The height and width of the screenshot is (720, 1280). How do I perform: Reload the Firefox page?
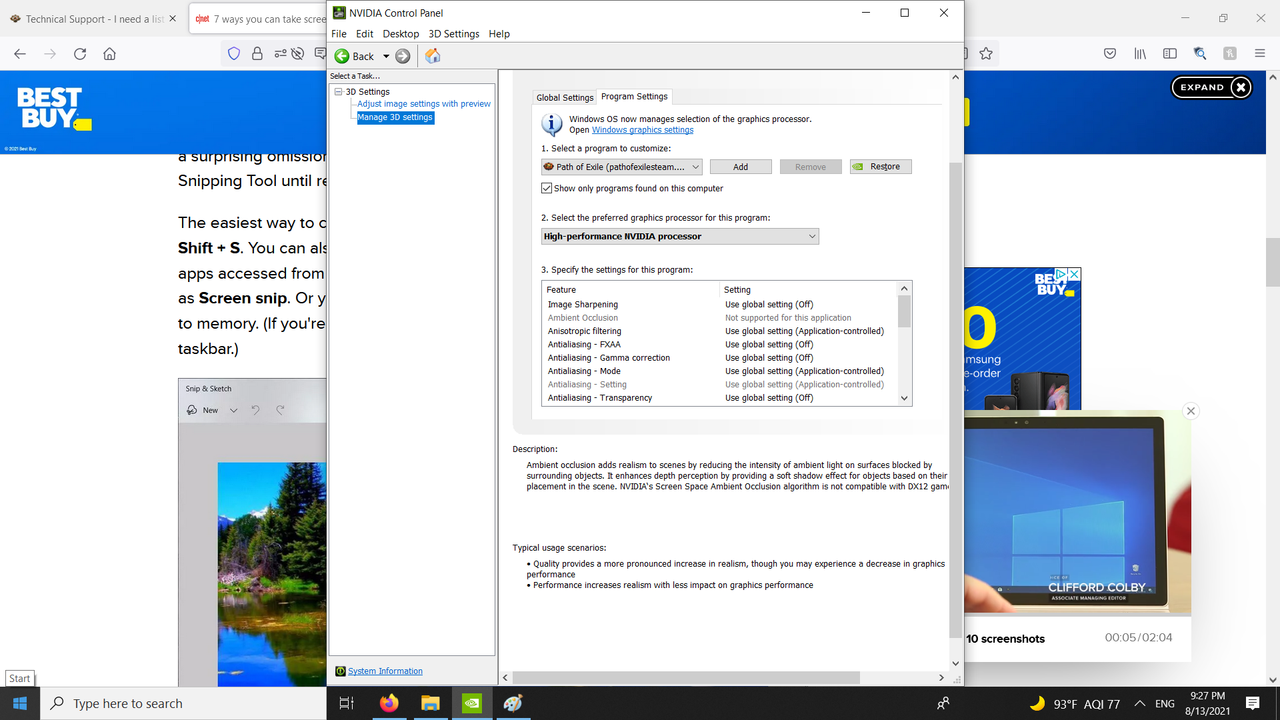[80, 54]
